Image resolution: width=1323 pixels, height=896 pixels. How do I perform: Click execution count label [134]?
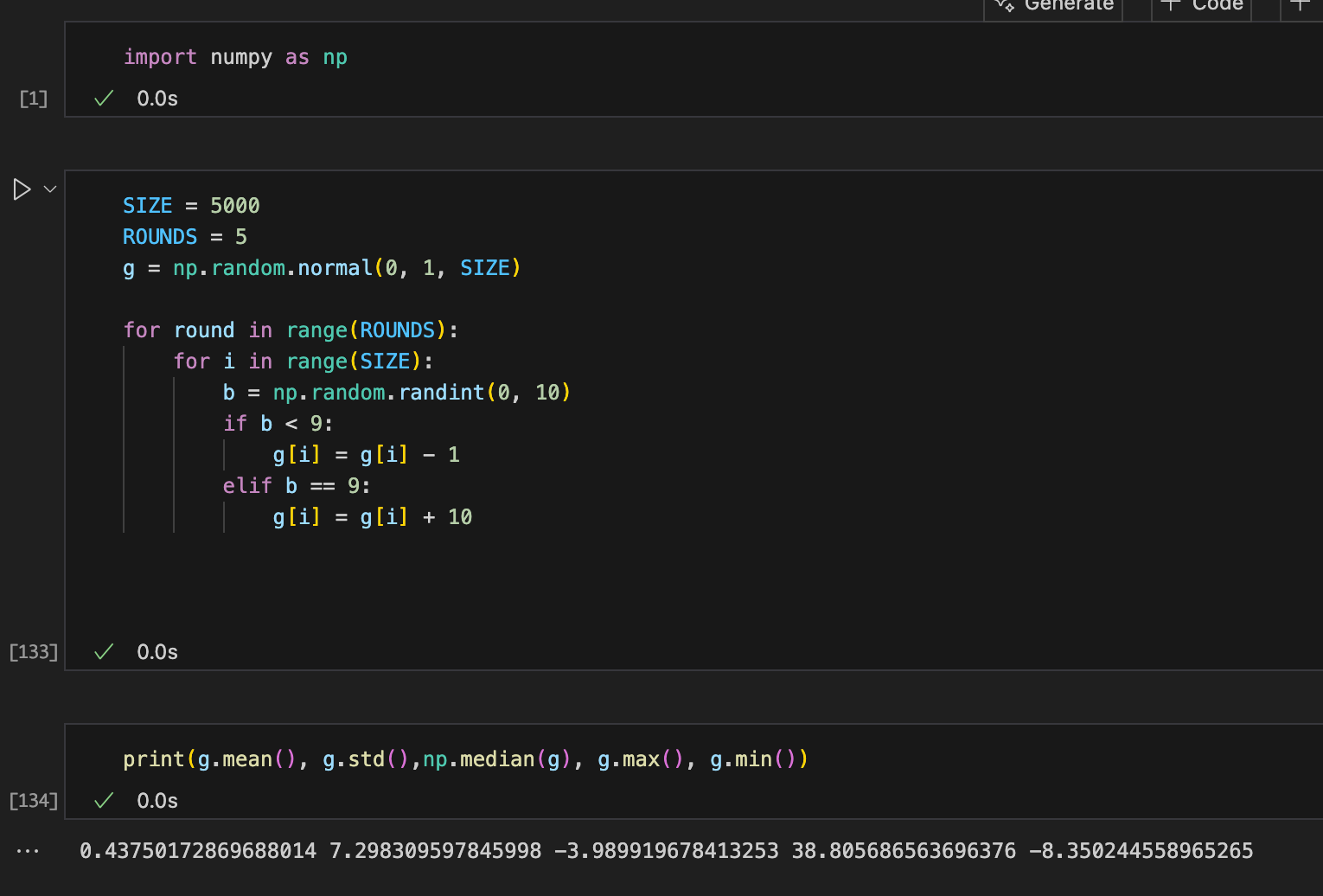34,801
